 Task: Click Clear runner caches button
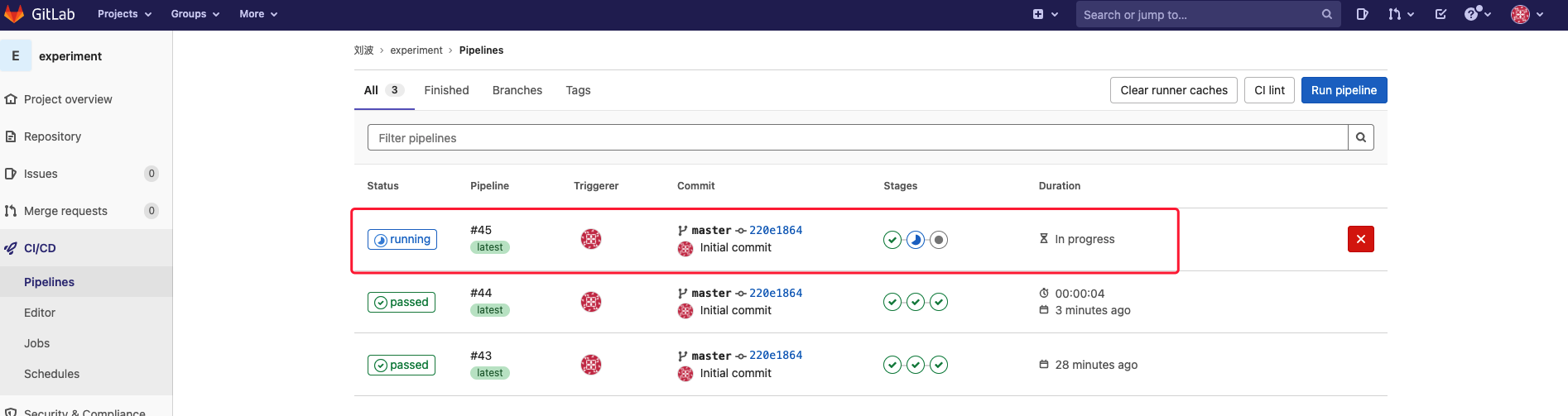[1173, 90]
